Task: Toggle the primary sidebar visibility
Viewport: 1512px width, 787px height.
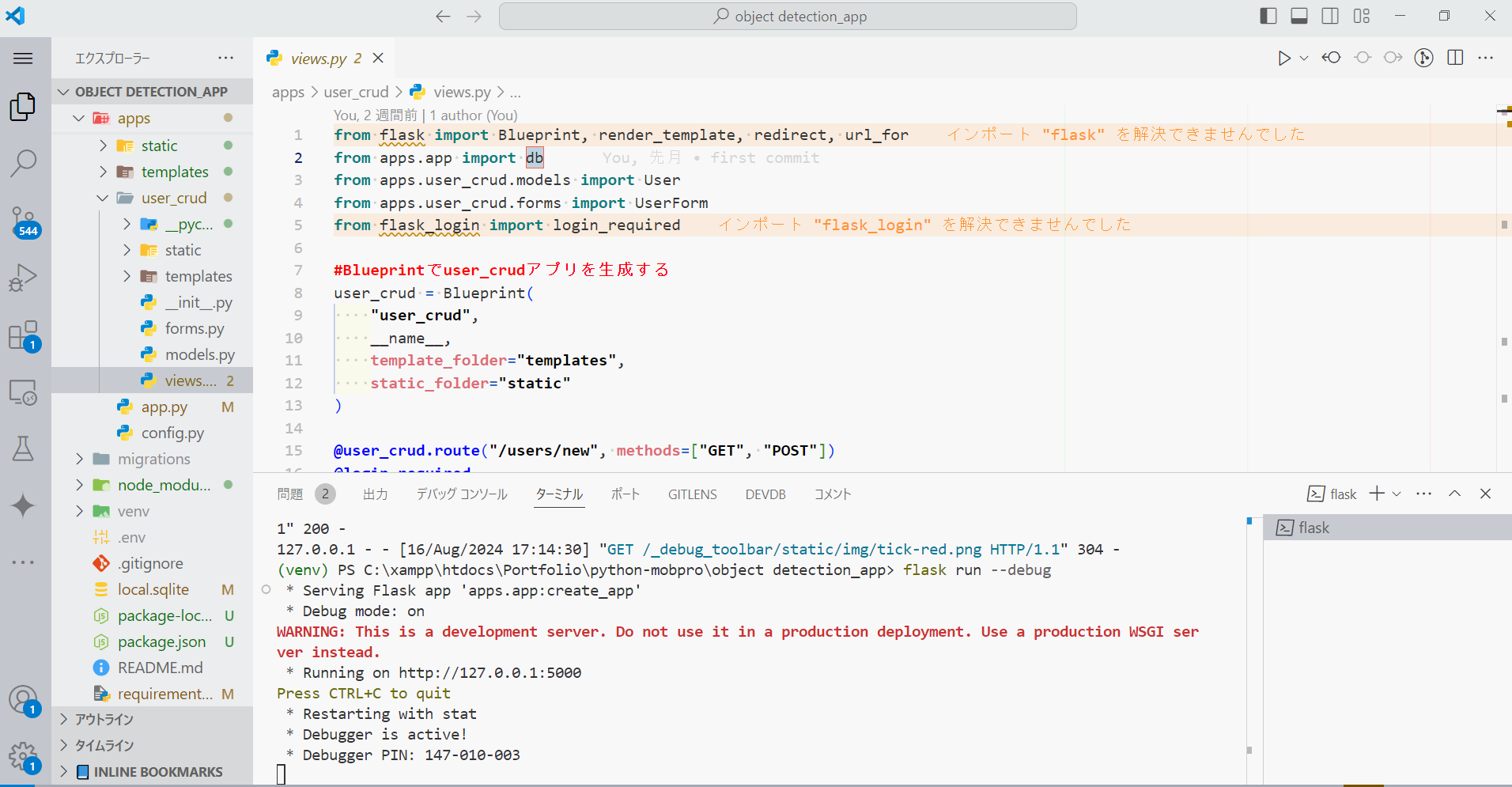Action: coord(1268,15)
